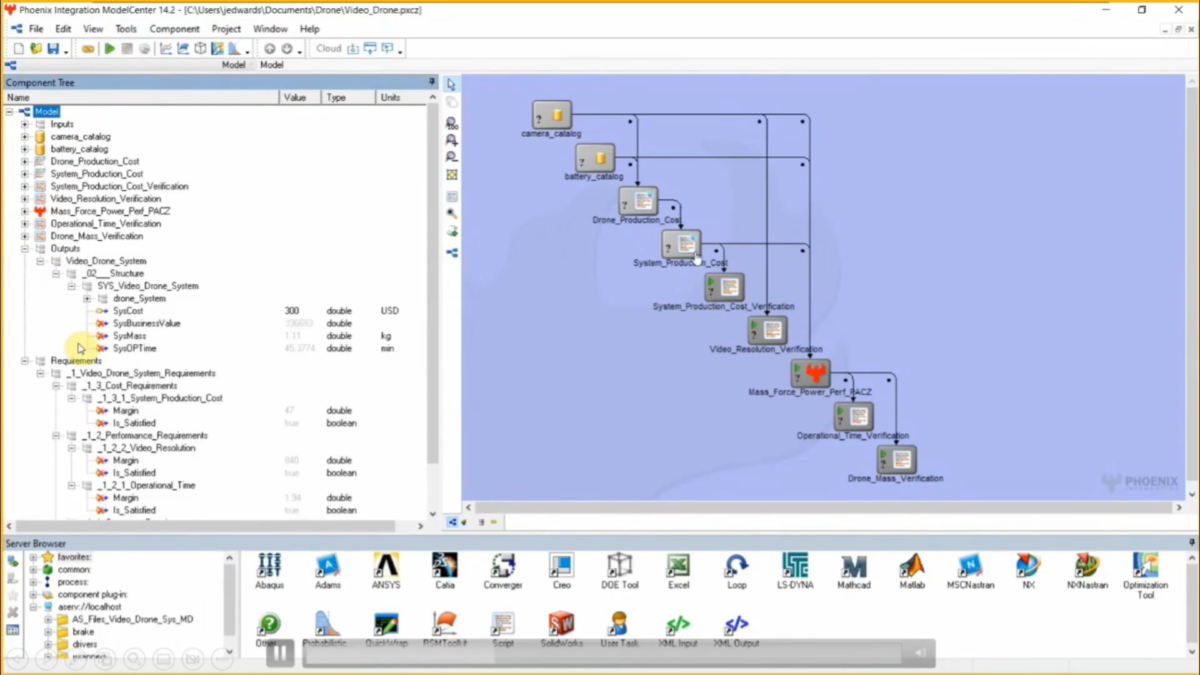The width and height of the screenshot is (1200, 675).
Task: Click the LS-DYNA component icon
Action: (x=795, y=572)
